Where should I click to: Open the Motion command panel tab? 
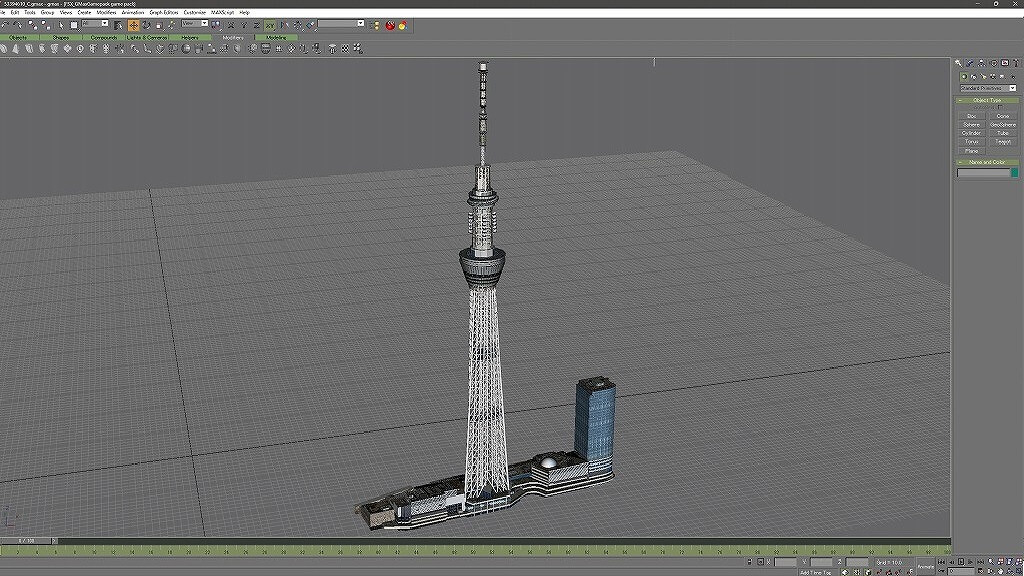[x=993, y=63]
